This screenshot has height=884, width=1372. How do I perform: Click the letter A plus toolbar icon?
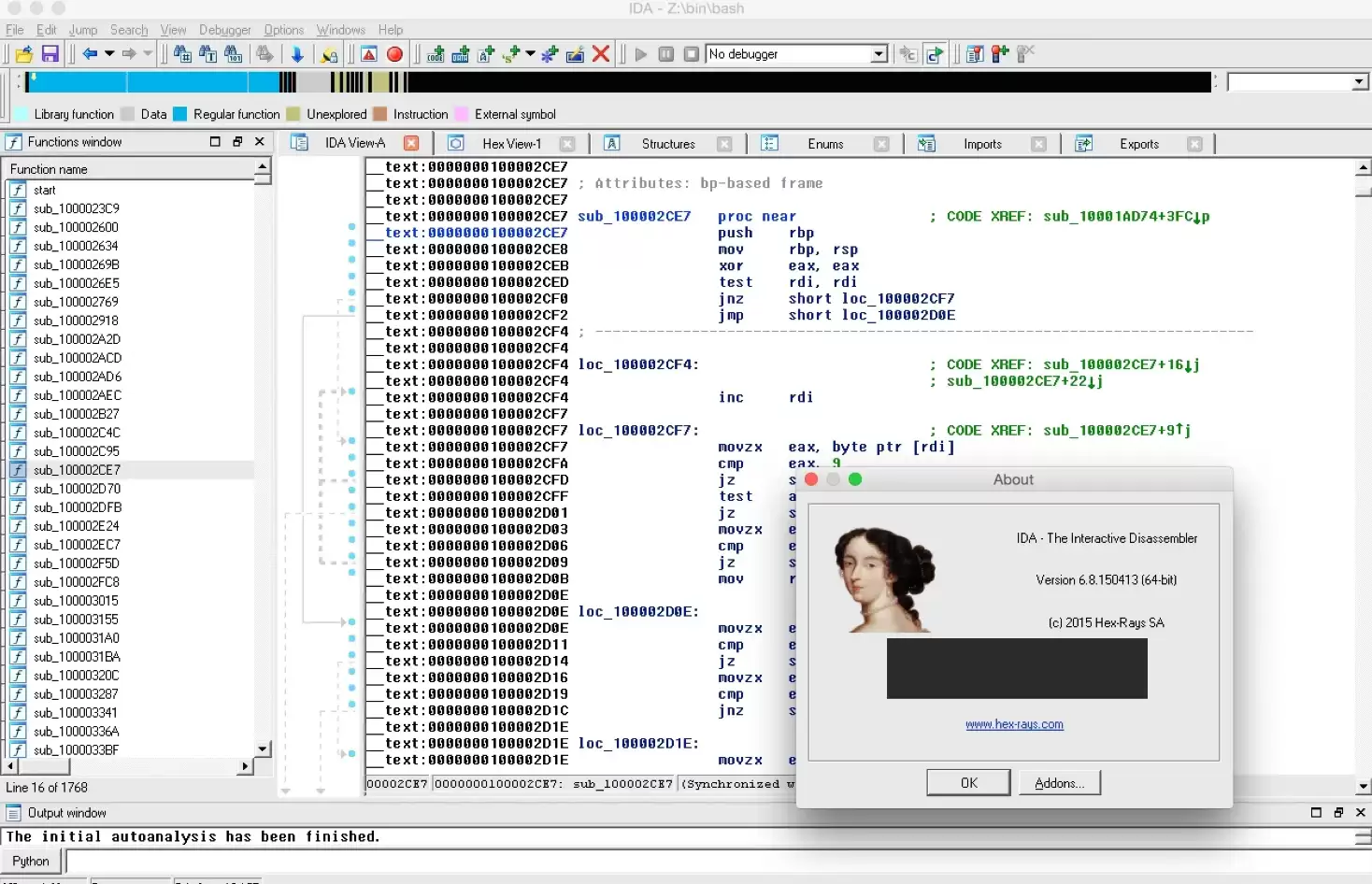[x=486, y=54]
